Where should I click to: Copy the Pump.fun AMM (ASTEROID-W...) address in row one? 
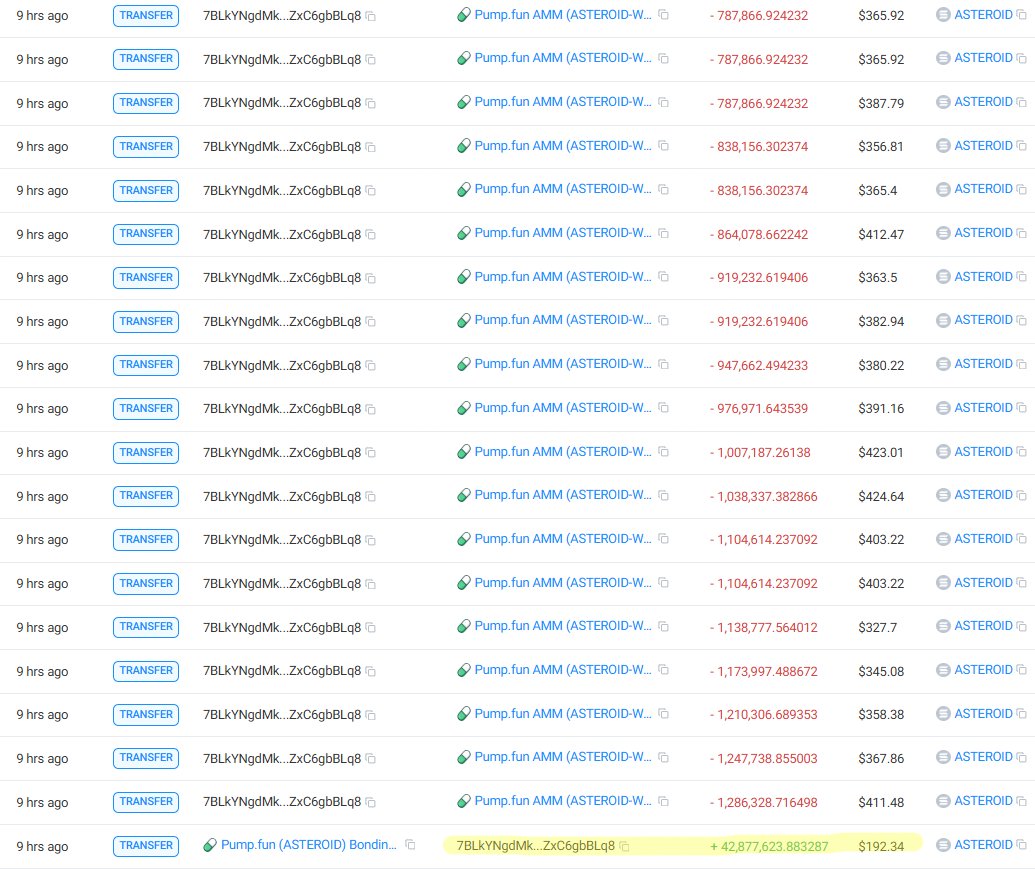(x=663, y=15)
